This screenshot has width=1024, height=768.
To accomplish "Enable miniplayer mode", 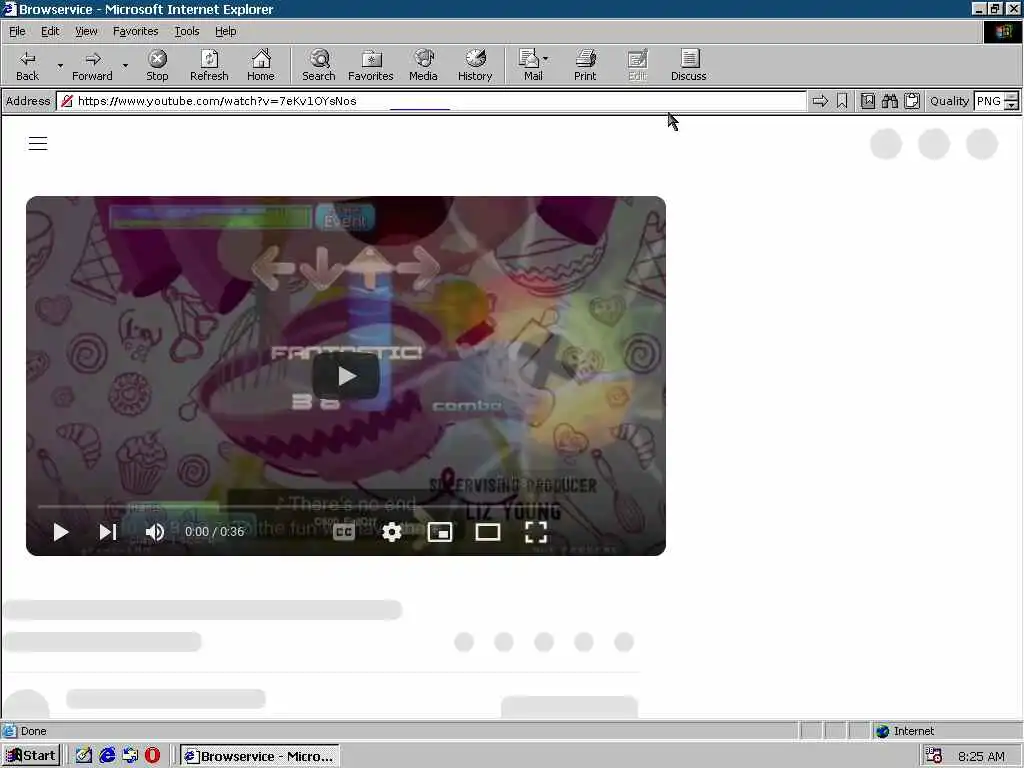I will [440, 532].
